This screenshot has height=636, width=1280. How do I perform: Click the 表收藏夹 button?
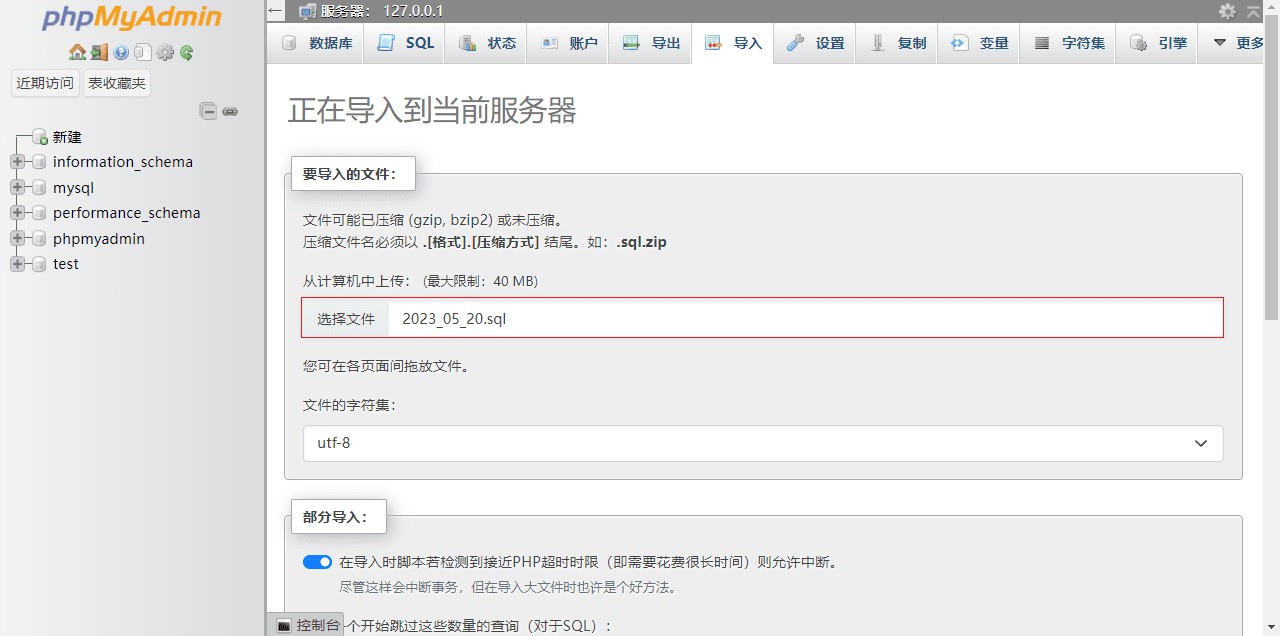[x=117, y=83]
